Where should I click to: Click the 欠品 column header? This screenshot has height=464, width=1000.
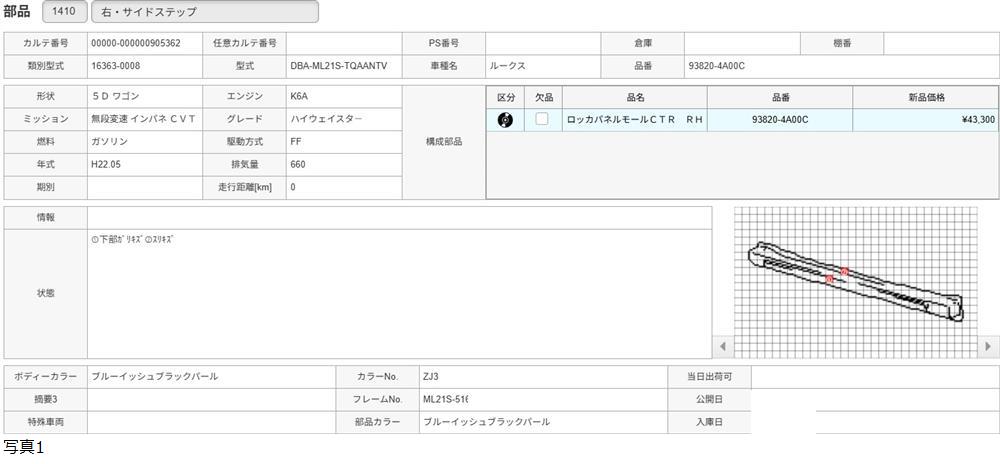pyautogui.click(x=543, y=97)
